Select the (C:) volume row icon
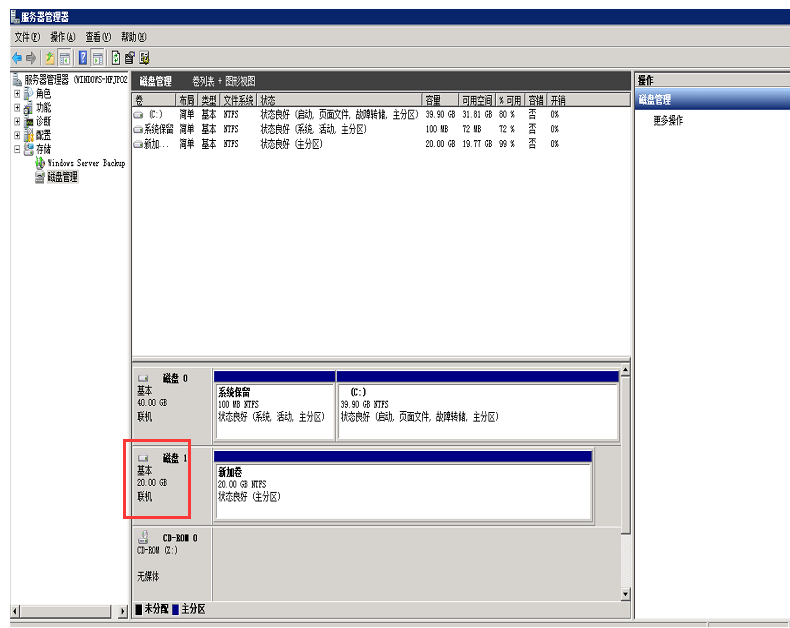 (x=139, y=115)
